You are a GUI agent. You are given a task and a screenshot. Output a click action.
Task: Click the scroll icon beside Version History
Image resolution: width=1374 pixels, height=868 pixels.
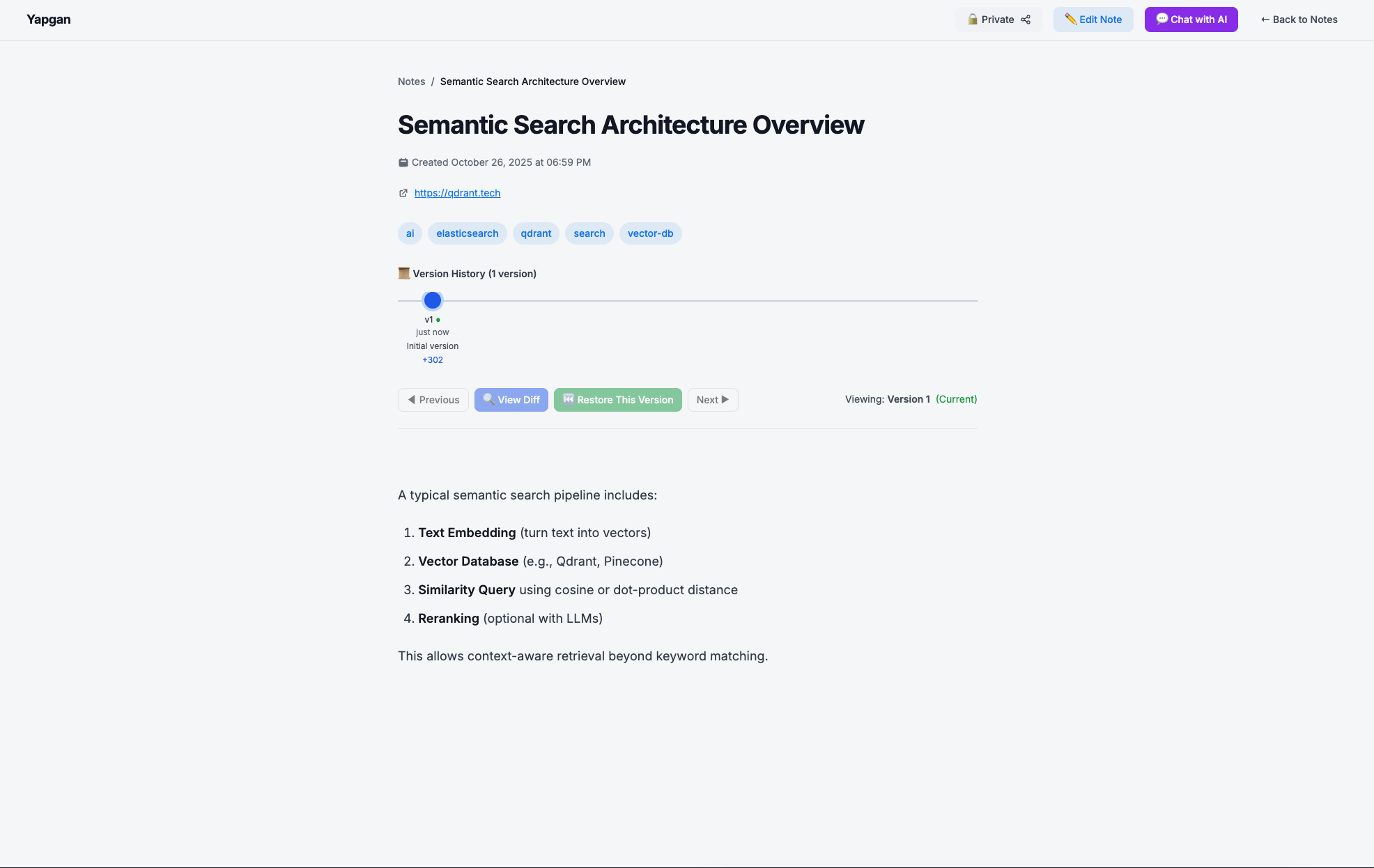click(x=403, y=273)
